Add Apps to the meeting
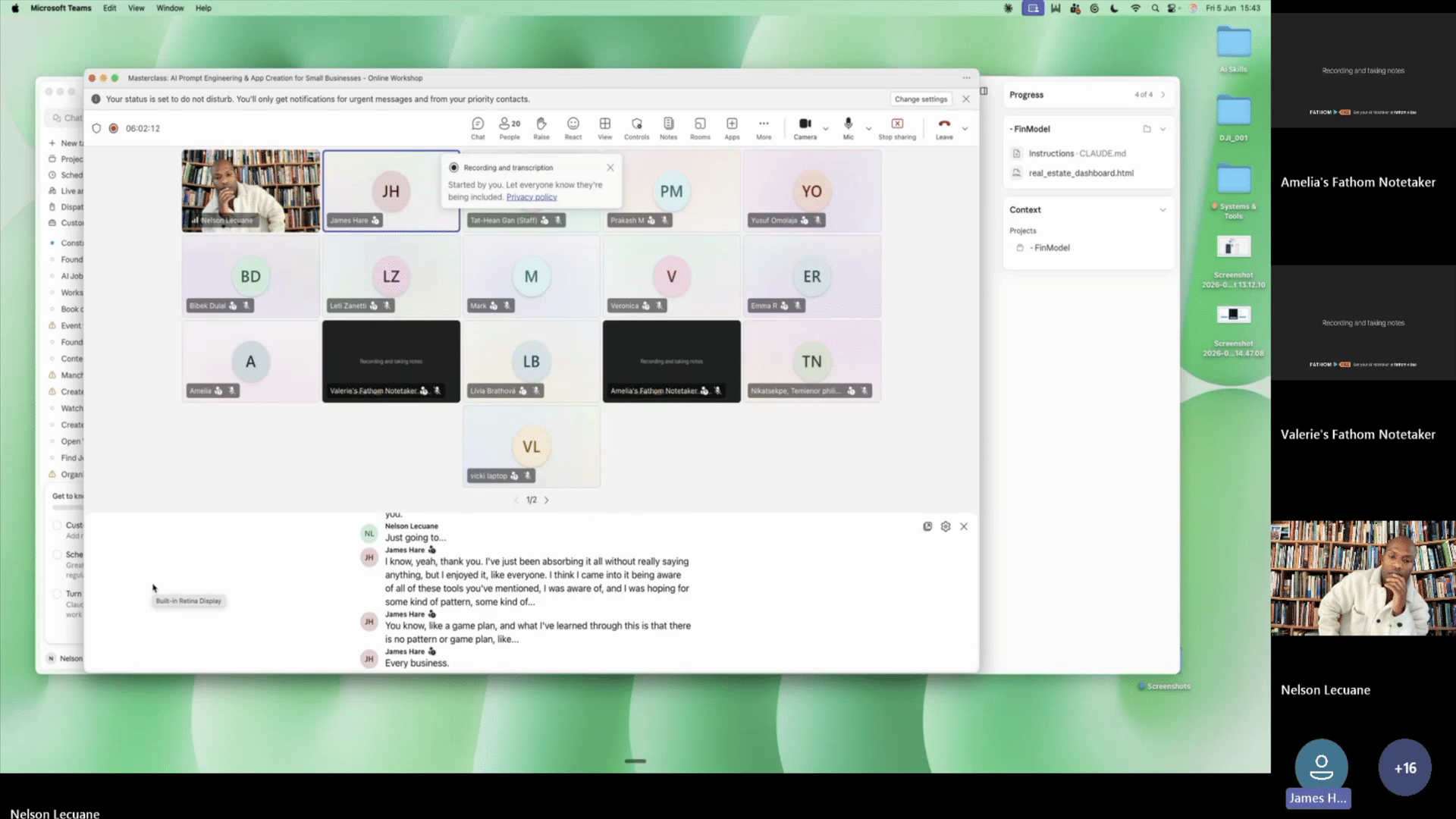Image resolution: width=1456 pixels, height=819 pixels. tap(732, 128)
